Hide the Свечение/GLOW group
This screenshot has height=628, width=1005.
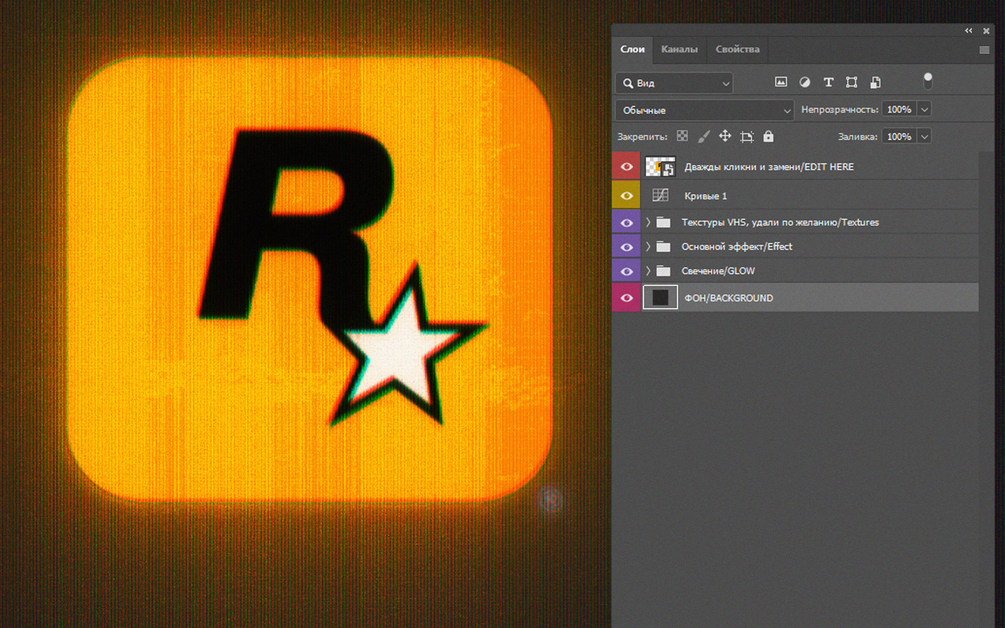pyautogui.click(x=626, y=270)
